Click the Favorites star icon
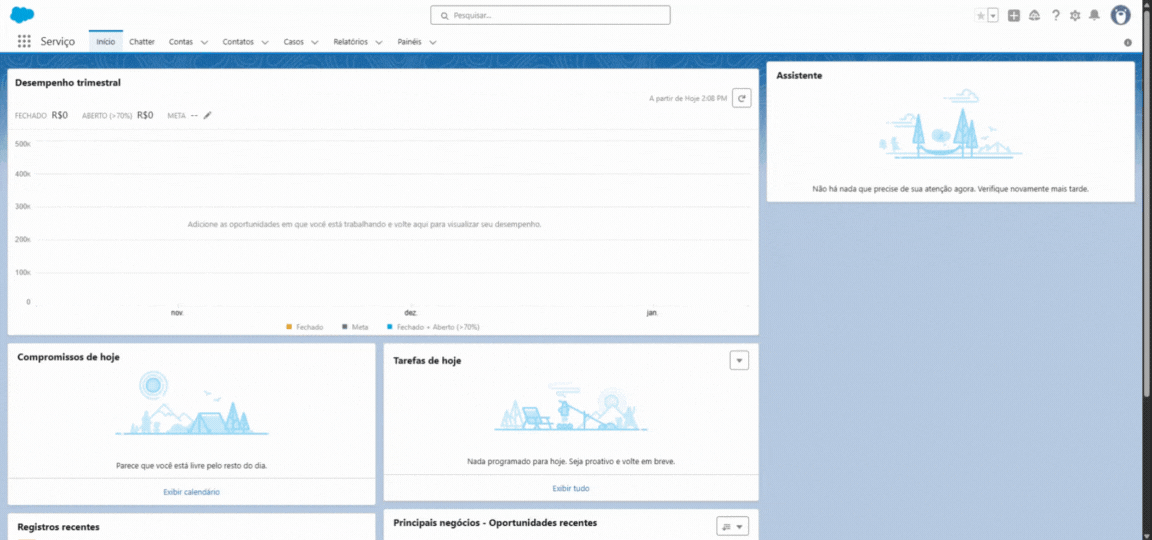This screenshot has height=540, width=1152. tap(981, 15)
